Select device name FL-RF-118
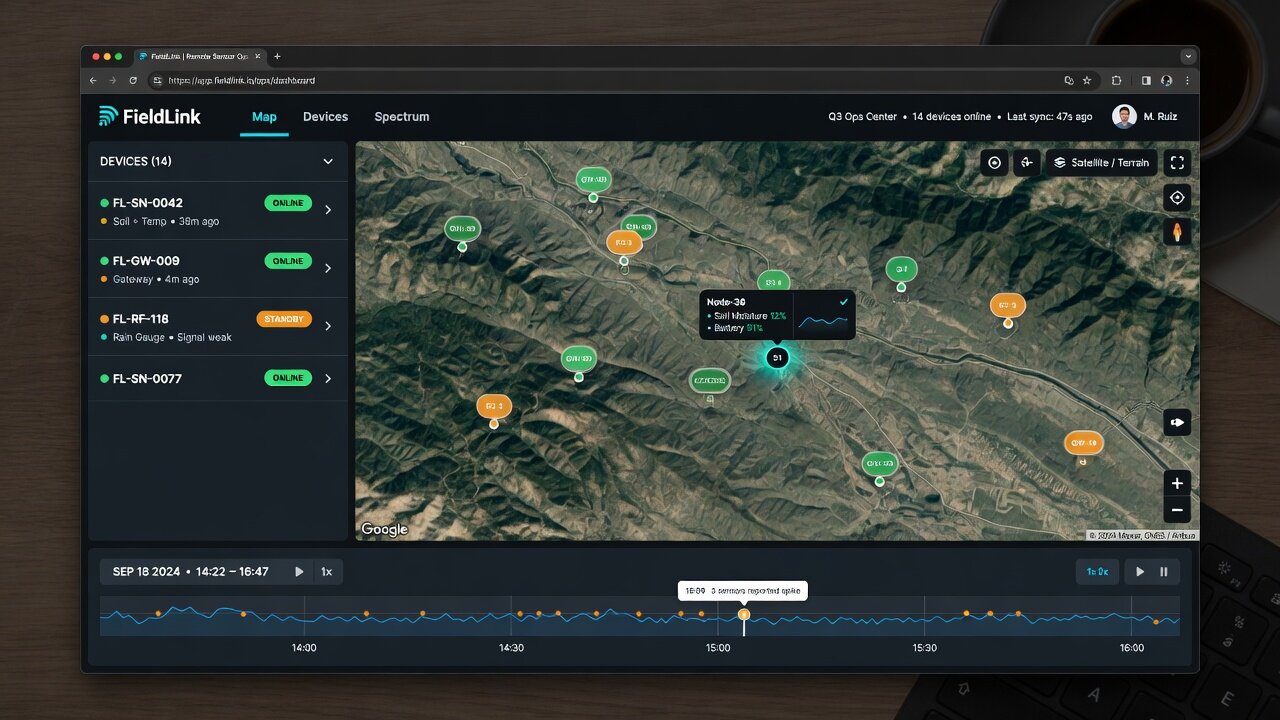Viewport: 1280px width, 720px height. [x=140, y=319]
